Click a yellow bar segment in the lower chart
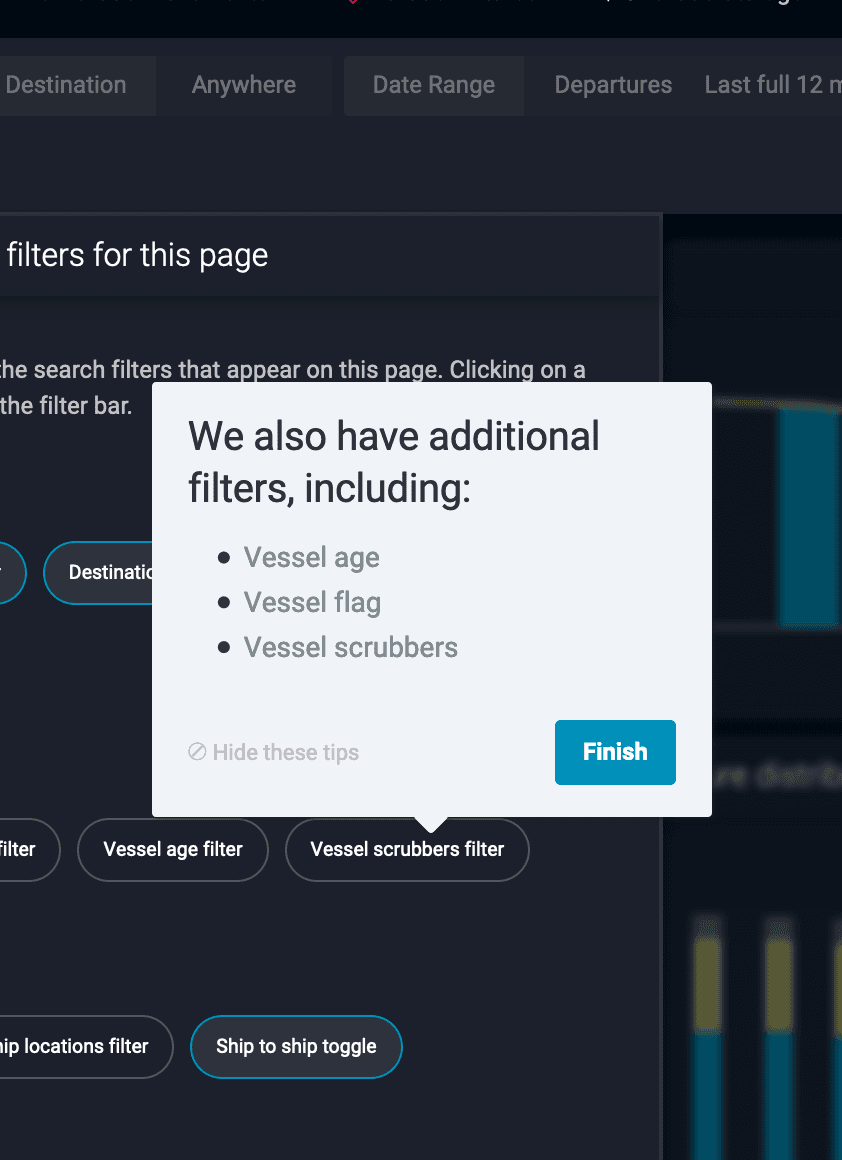Viewport: 842px width, 1160px height. pyautogui.click(x=707, y=984)
